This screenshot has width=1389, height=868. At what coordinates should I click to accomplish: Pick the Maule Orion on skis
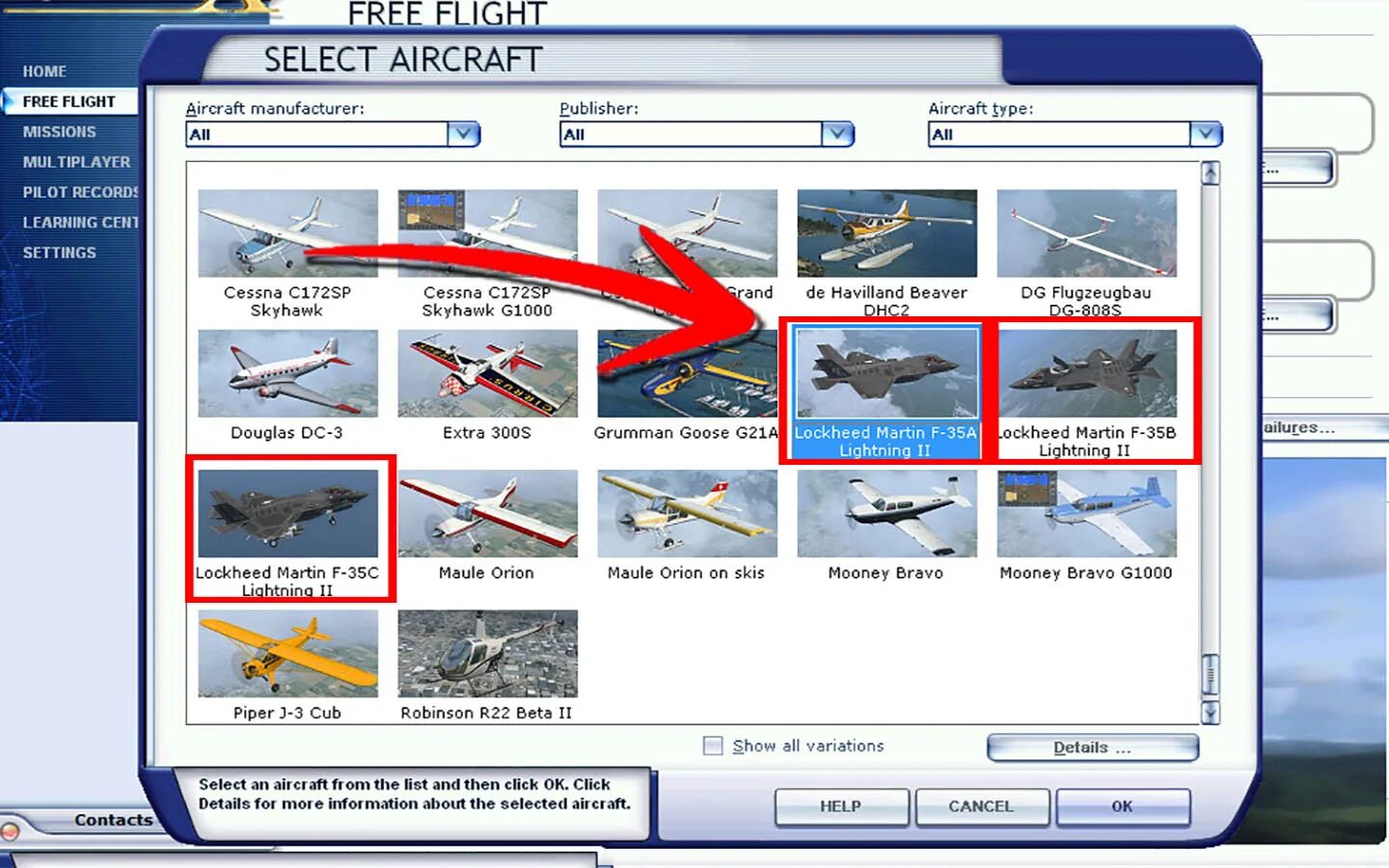pyautogui.click(x=687, y=513)
